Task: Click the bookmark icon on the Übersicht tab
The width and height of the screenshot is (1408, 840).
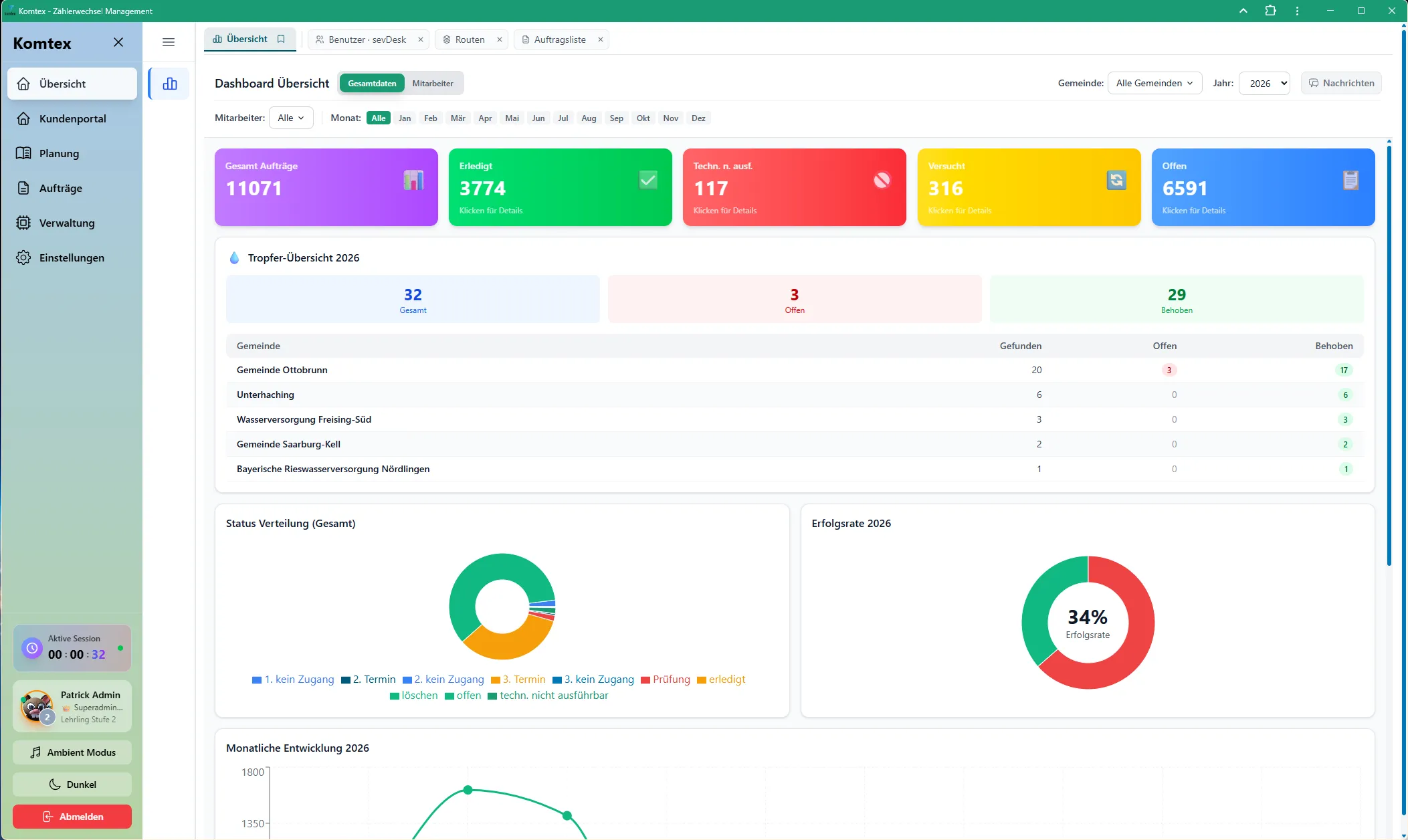Action: pyautogui.click(x=281, y=39)
